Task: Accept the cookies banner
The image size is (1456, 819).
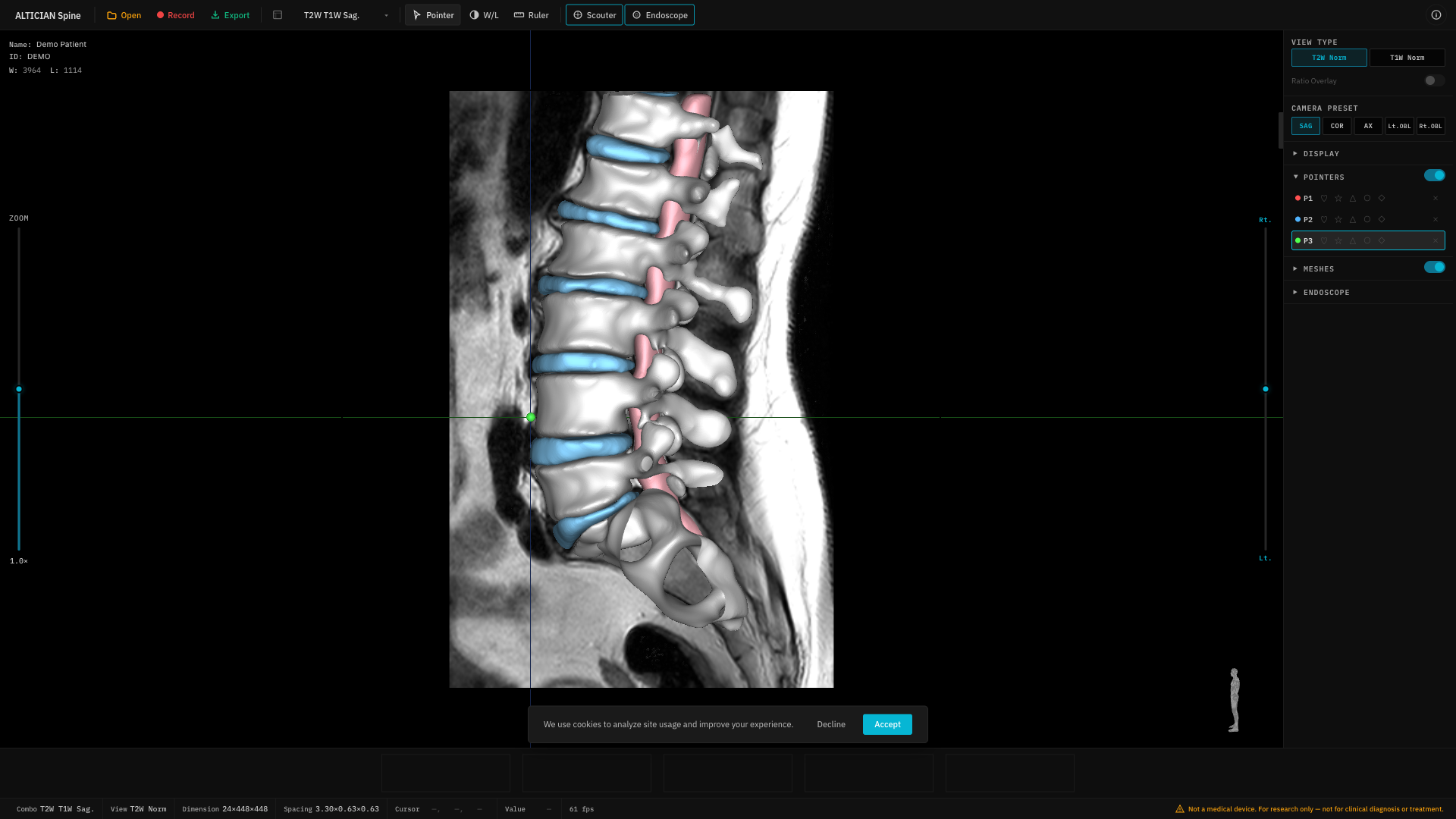Action: (x=887, y=724)
